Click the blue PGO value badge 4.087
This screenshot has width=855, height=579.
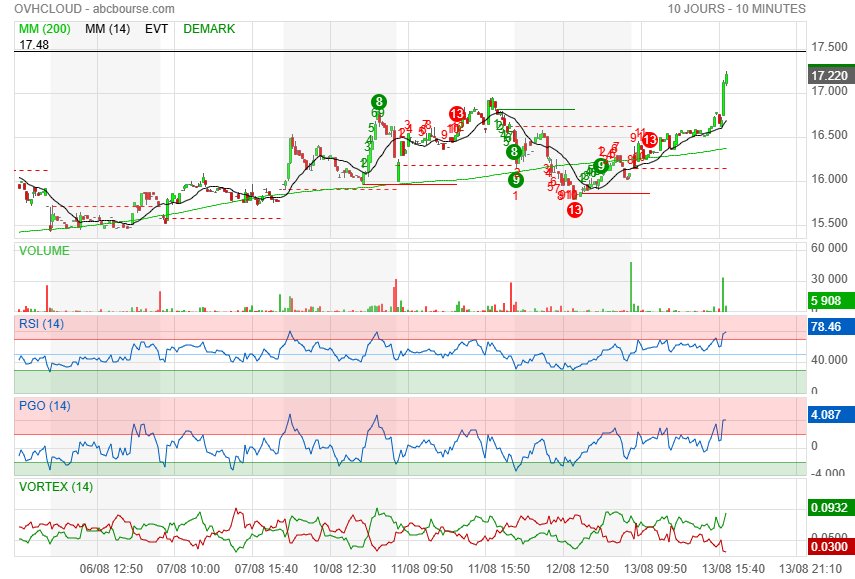click(830, 414)
